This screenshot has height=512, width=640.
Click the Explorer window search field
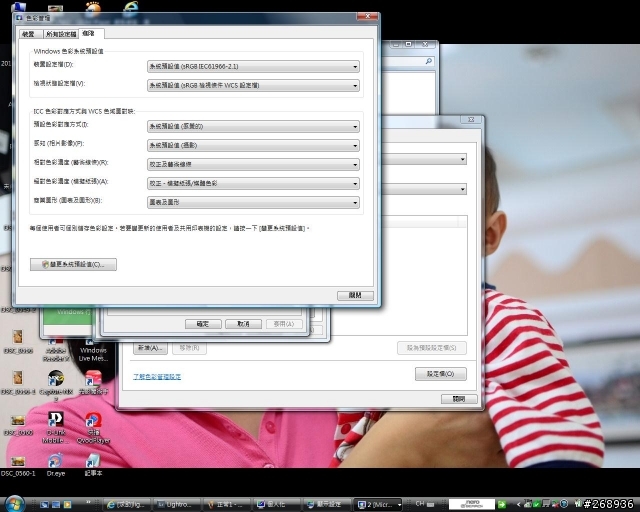[407, 61]
